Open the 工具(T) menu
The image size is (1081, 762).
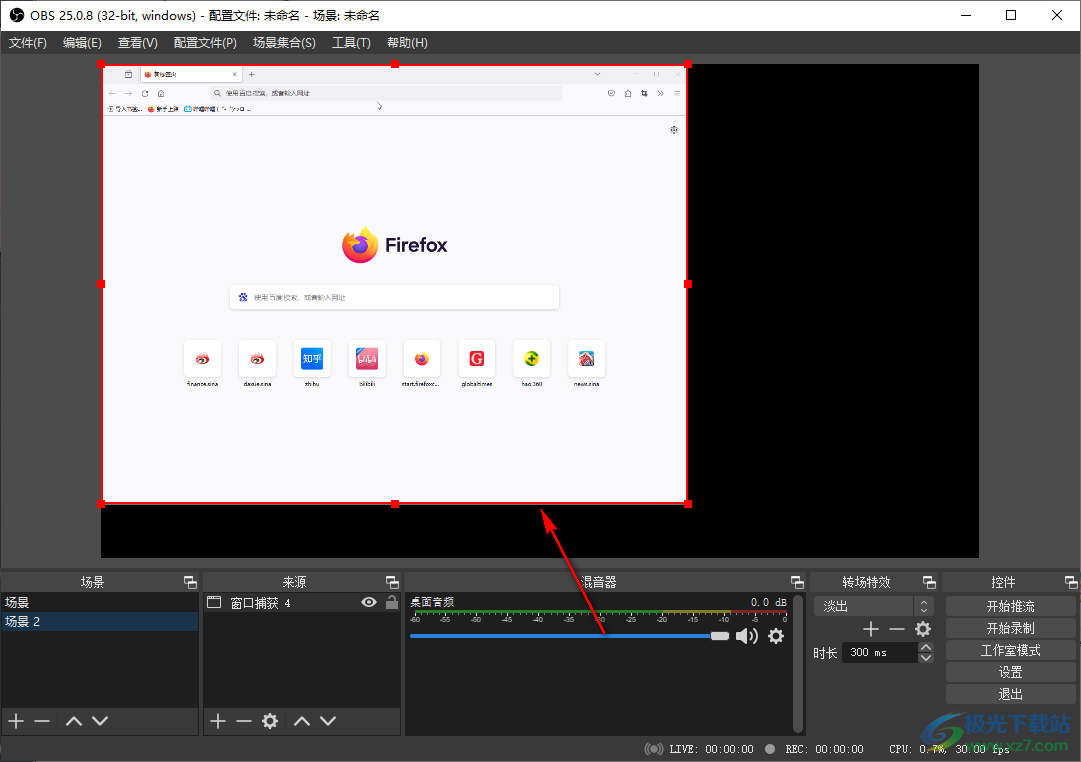tap(352, 43)
